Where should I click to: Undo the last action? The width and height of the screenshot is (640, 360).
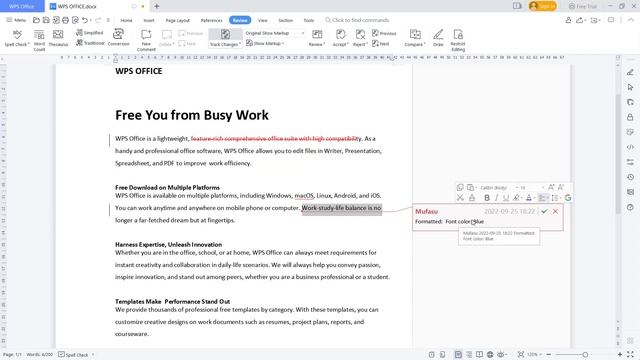pyautogui.click(x=84, y=20)
